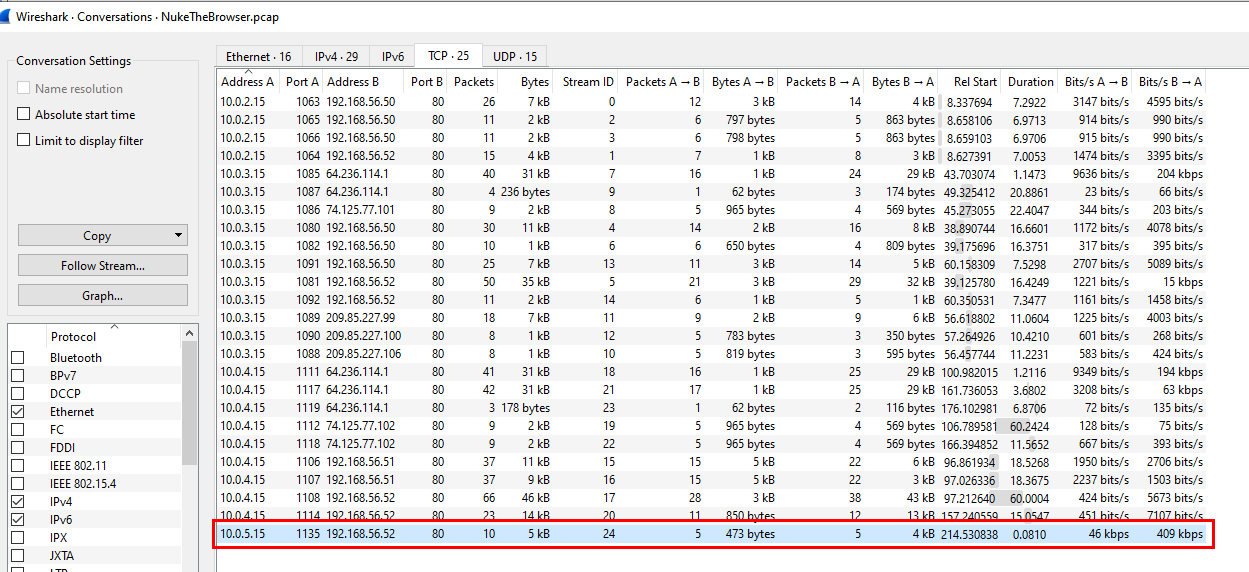Sort table by the Duration column header
1249x572 pixels.
tap(1029, 82)
